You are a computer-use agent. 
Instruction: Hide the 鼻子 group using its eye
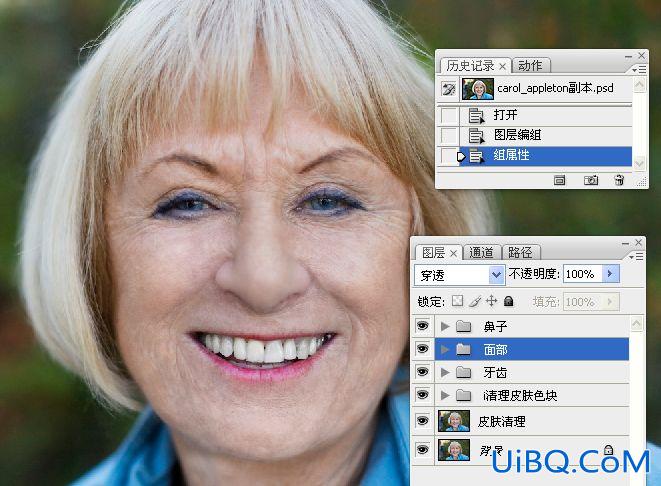tap(422, 326)
